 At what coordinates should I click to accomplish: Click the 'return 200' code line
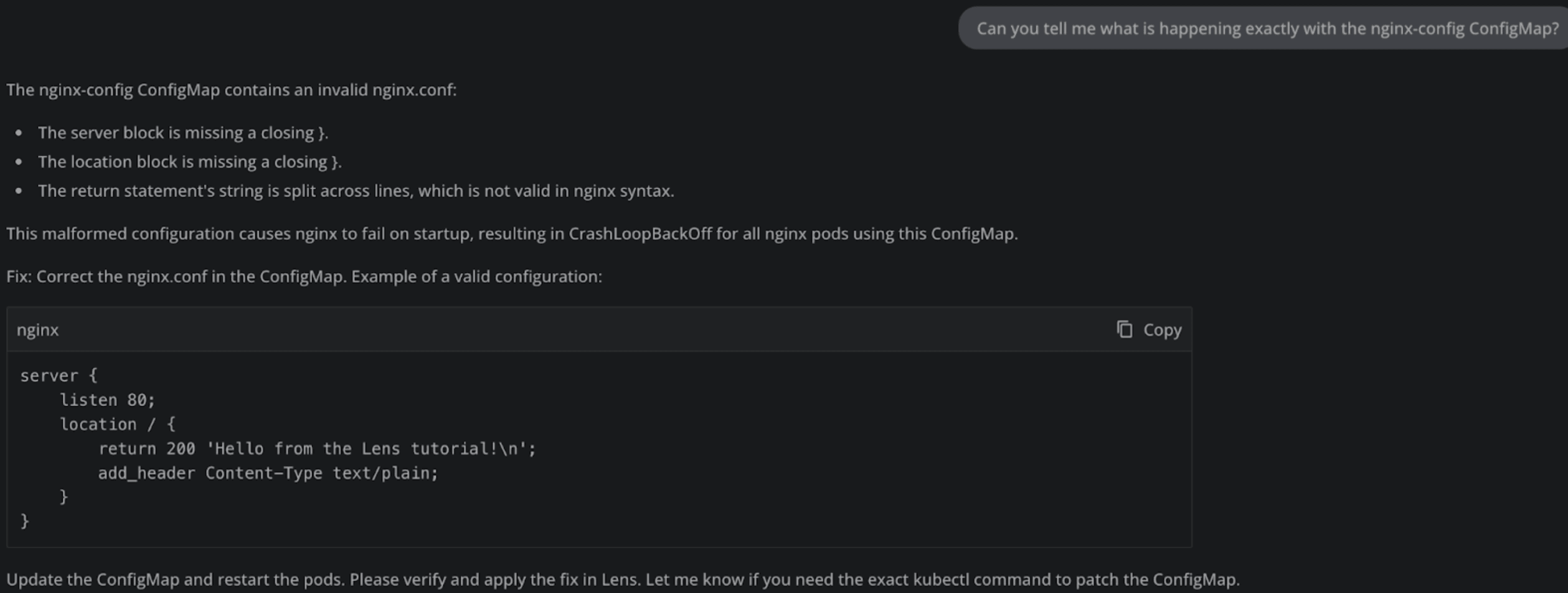pyautogui.click(x=318, y=448)
